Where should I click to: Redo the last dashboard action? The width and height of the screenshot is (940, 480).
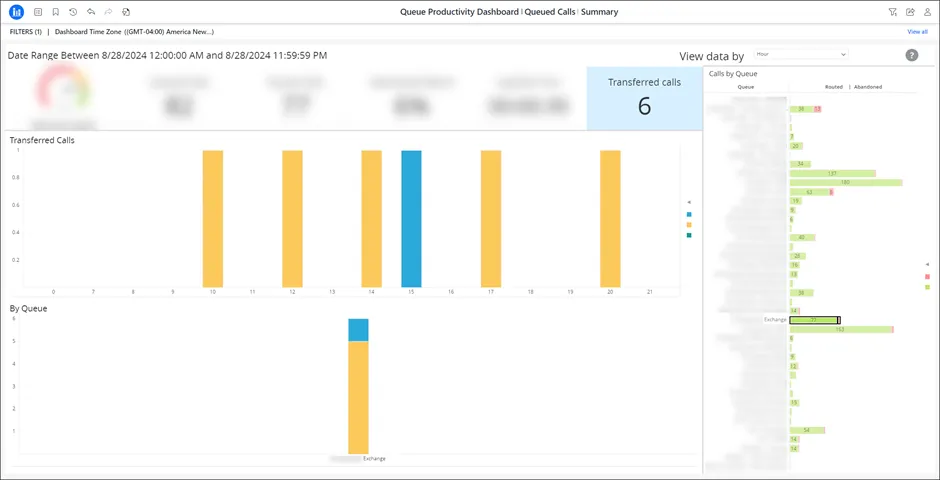[109, 12]
